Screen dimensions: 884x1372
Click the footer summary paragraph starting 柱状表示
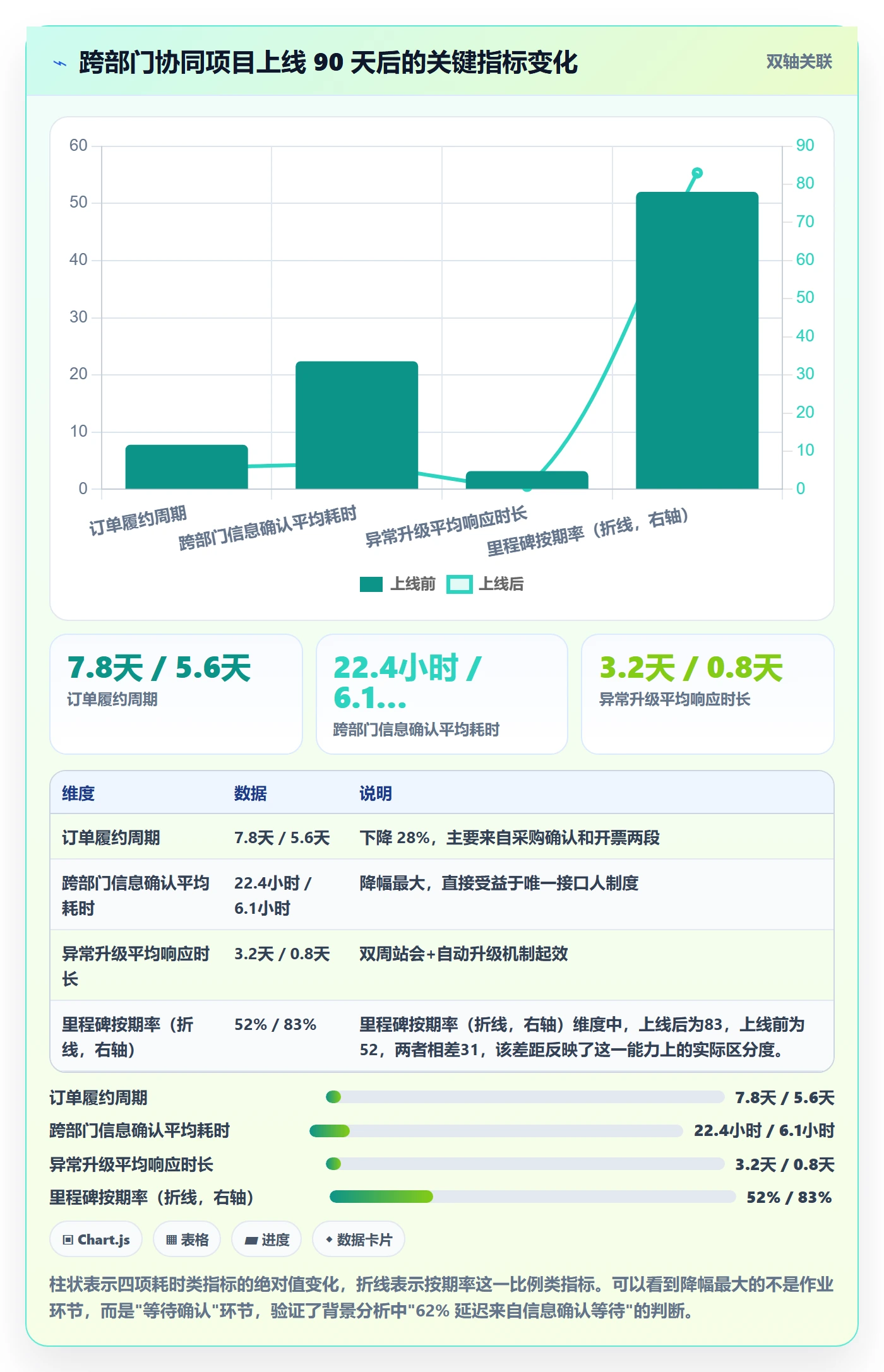[x=441, y=1298]
